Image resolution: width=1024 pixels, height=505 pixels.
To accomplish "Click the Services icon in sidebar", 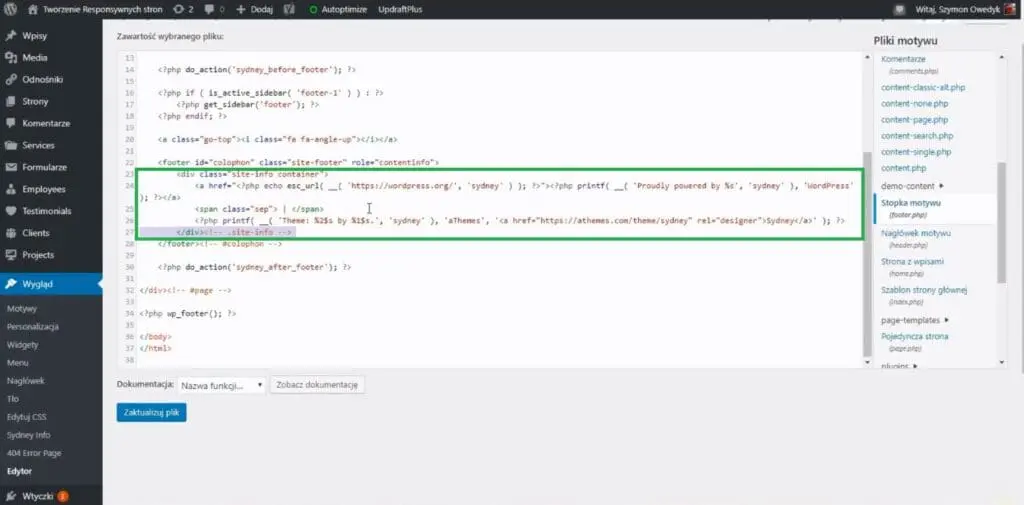I will (x=10, y=145).
